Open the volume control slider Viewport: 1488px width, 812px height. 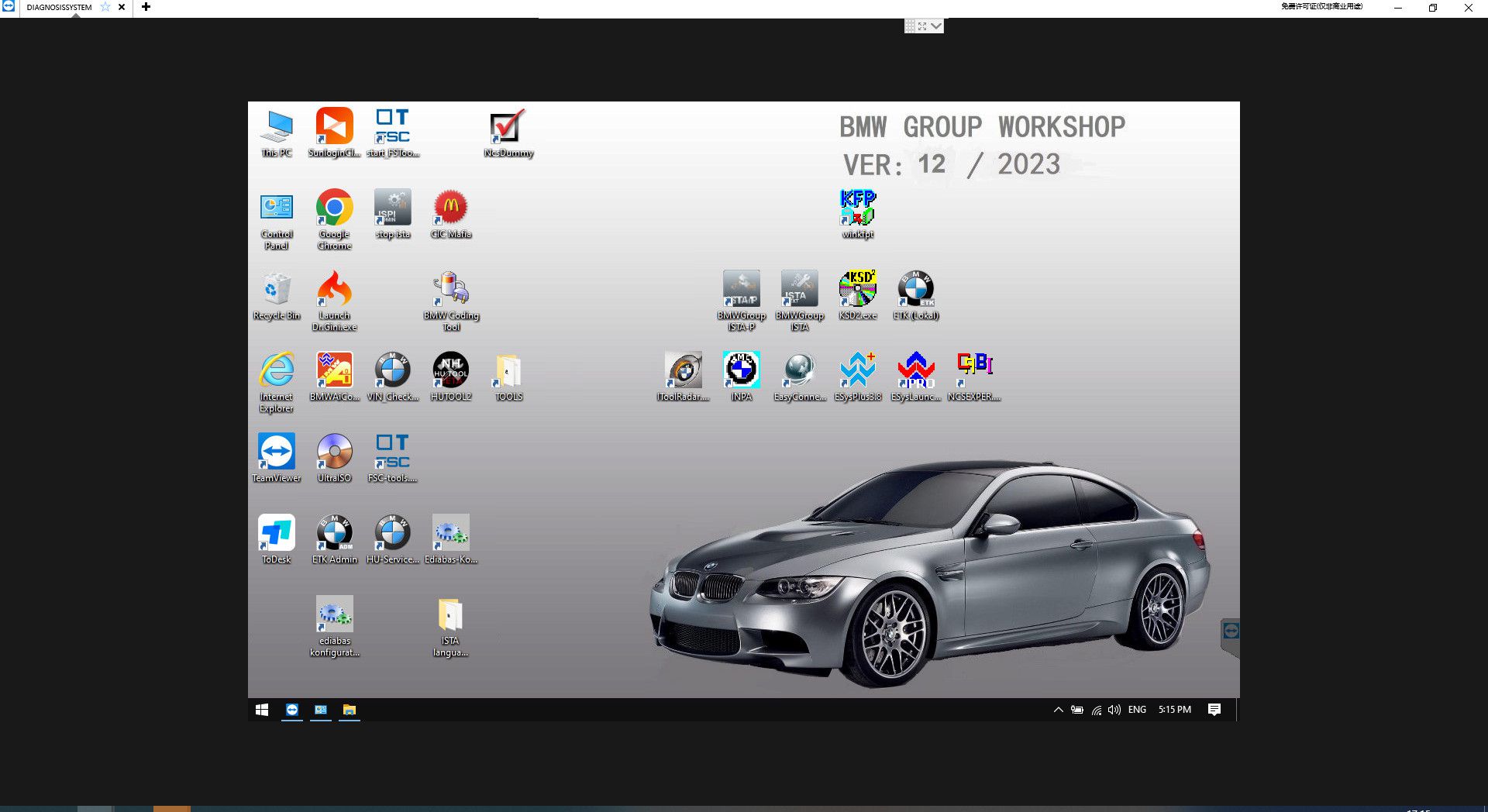click(1114, 710)
